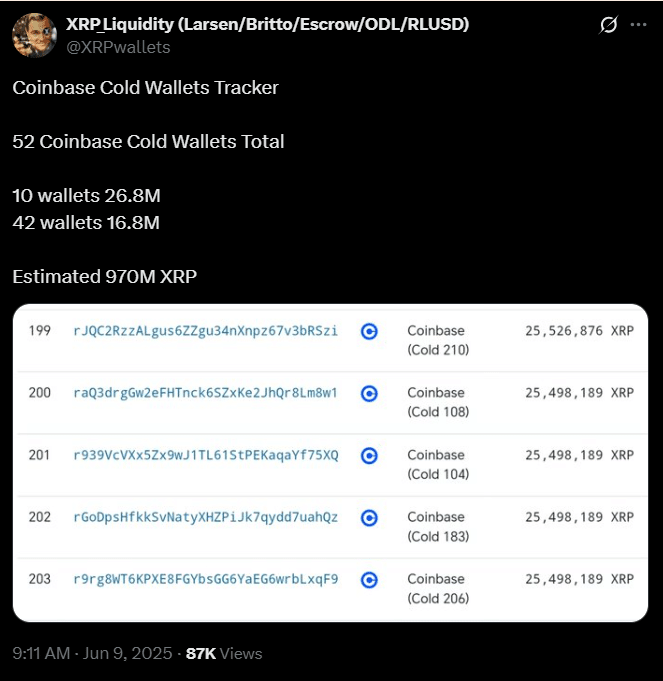The image size is (663, 681).
Task: Open wallet address raQ3drgGw2eFHTnck6SZxKe2JhQr8Lm8w1
Action: click(x=206, y=393)
